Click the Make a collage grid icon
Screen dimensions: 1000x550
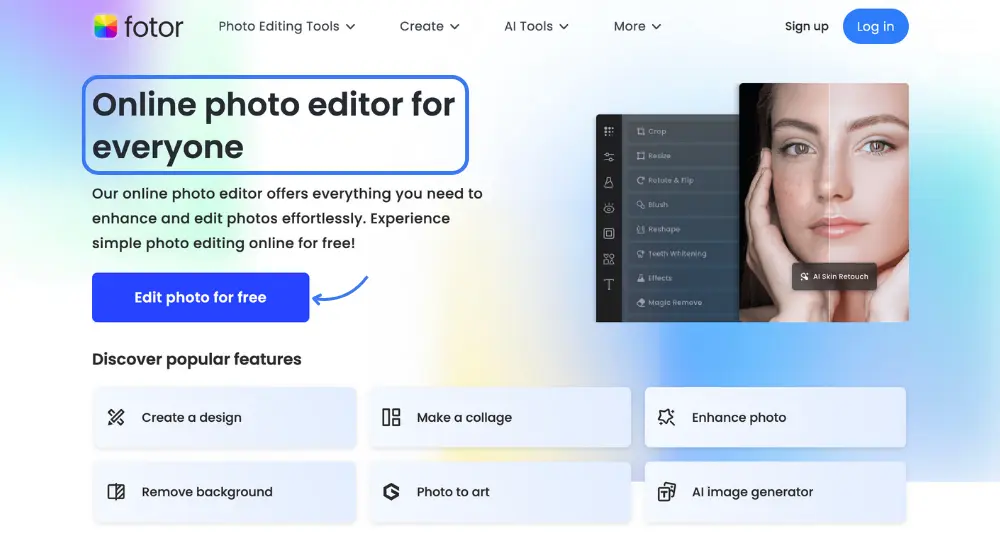point(391,417)
